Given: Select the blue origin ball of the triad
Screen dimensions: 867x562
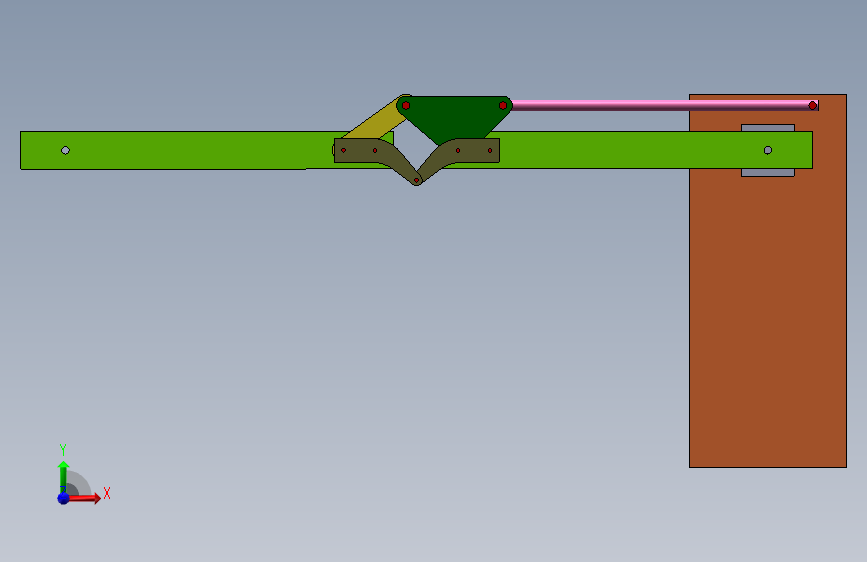Looking at the screenshot, I should click(x=63, y=498).
